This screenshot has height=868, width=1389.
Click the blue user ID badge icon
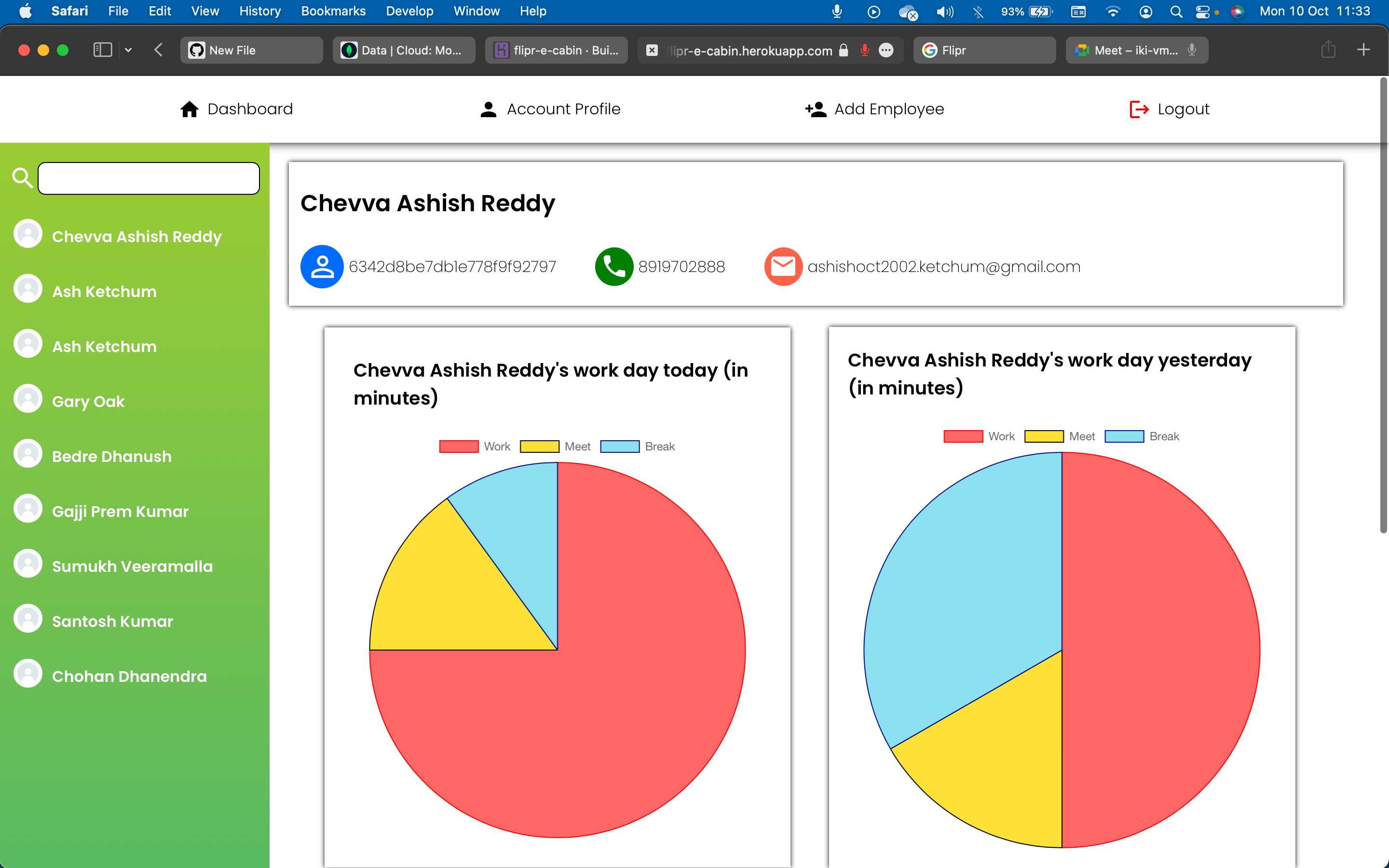coord(321,266)
